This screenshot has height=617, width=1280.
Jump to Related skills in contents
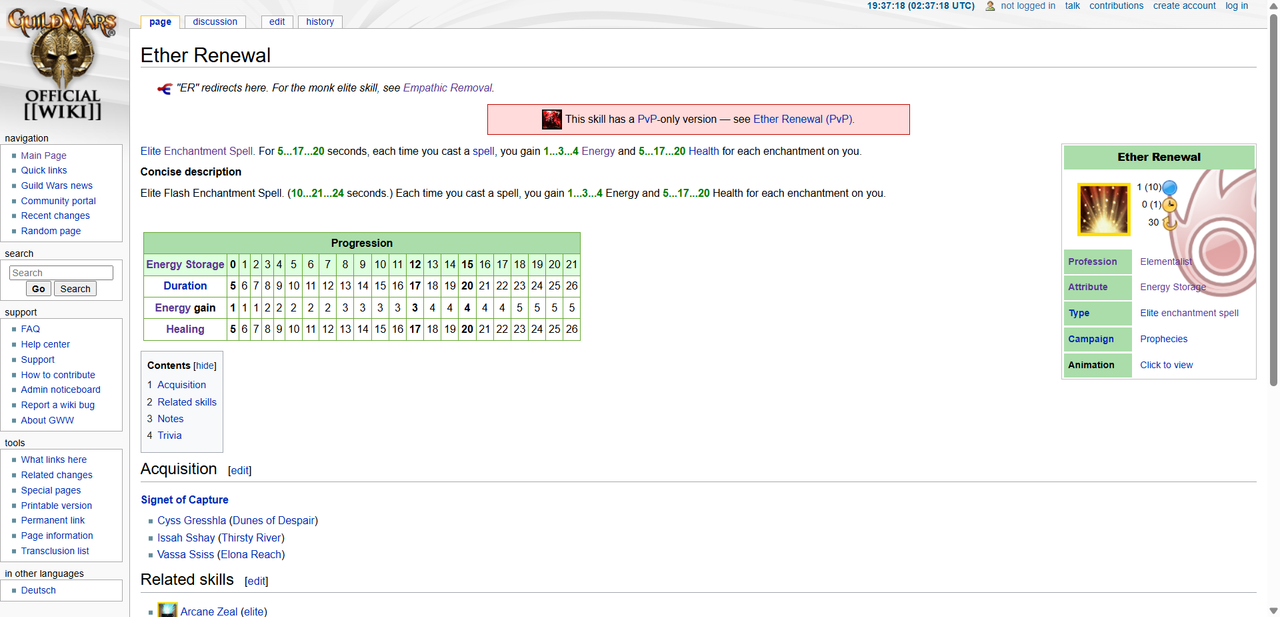[x=187, y=402]
